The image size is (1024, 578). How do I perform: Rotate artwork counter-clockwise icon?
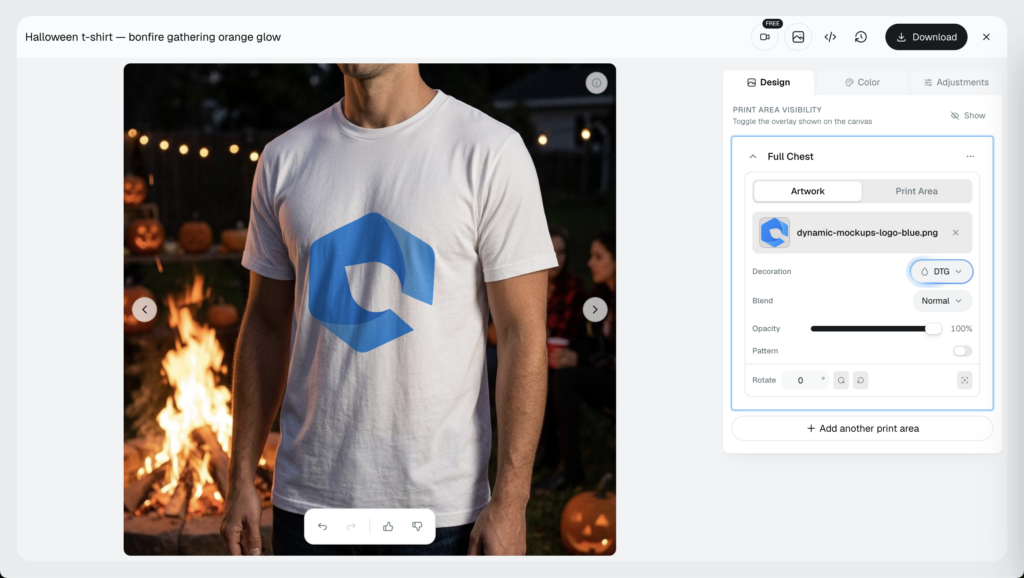861,380
